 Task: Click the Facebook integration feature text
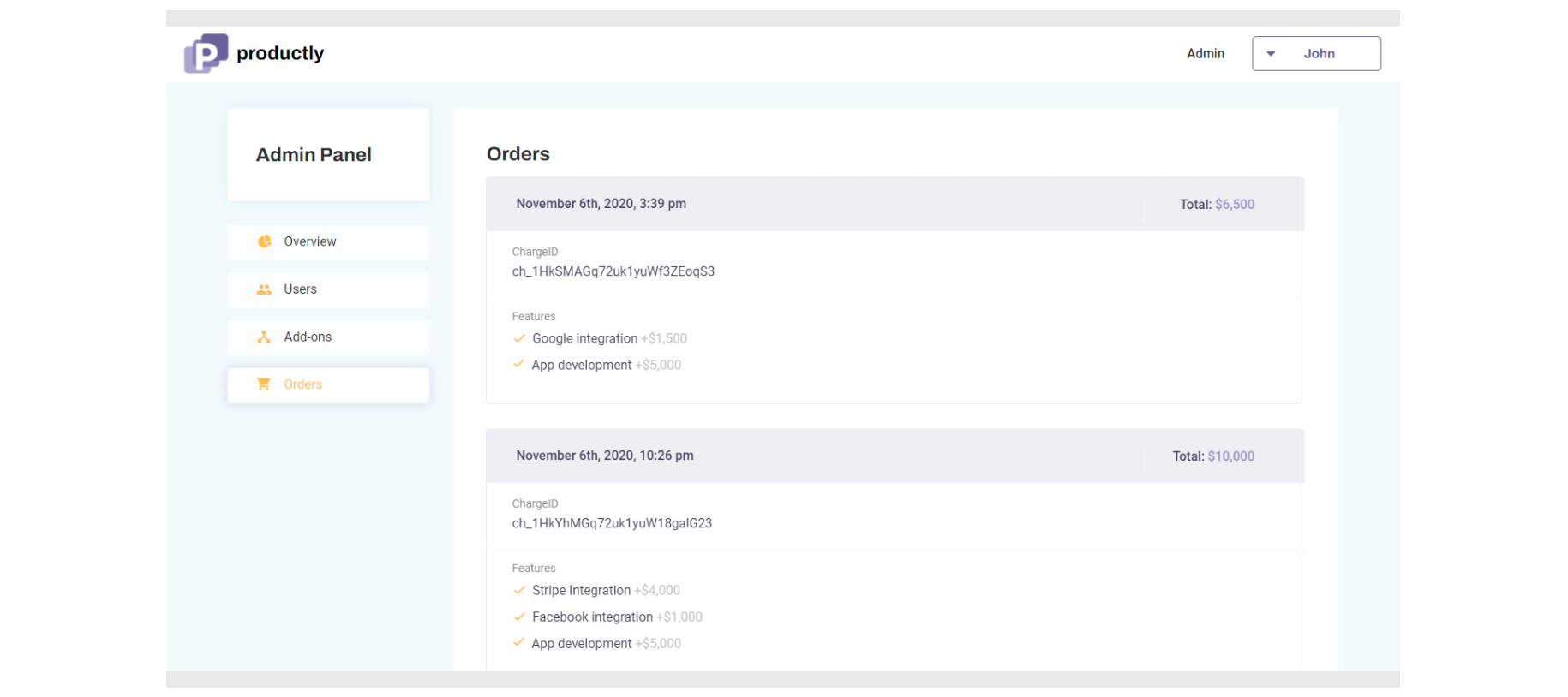coord(592,617)
